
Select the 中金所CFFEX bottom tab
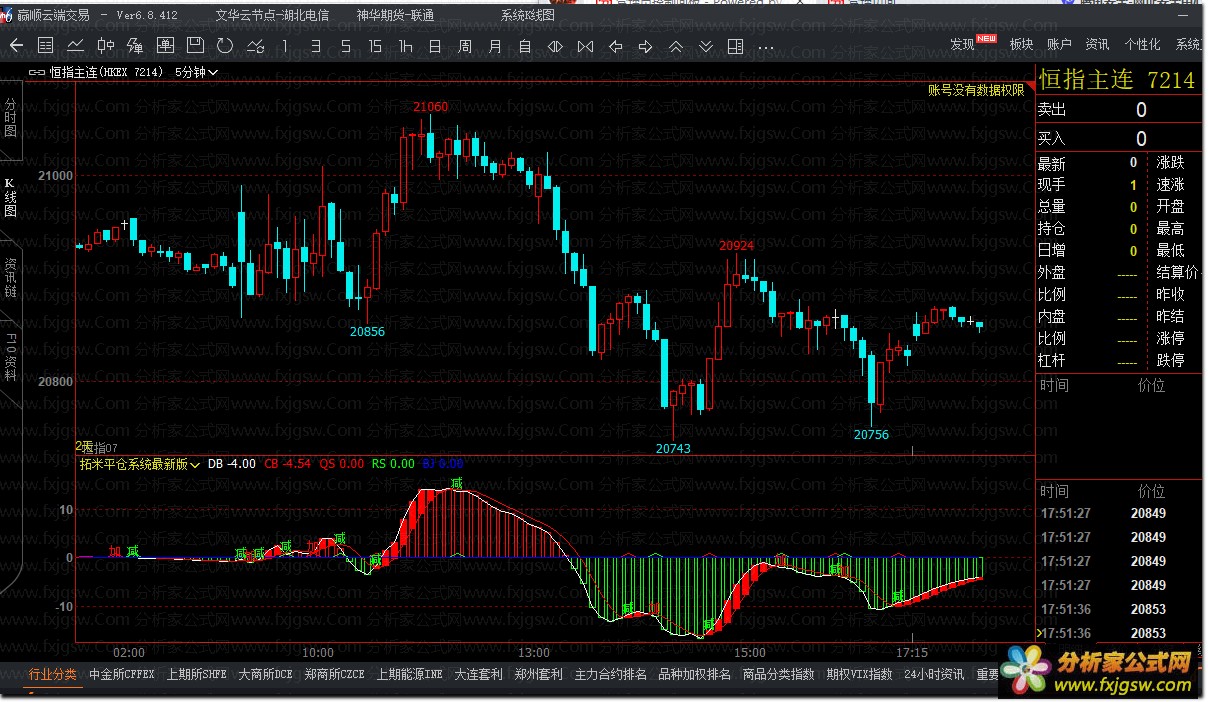pyautogui.click(x=122, y=674)
